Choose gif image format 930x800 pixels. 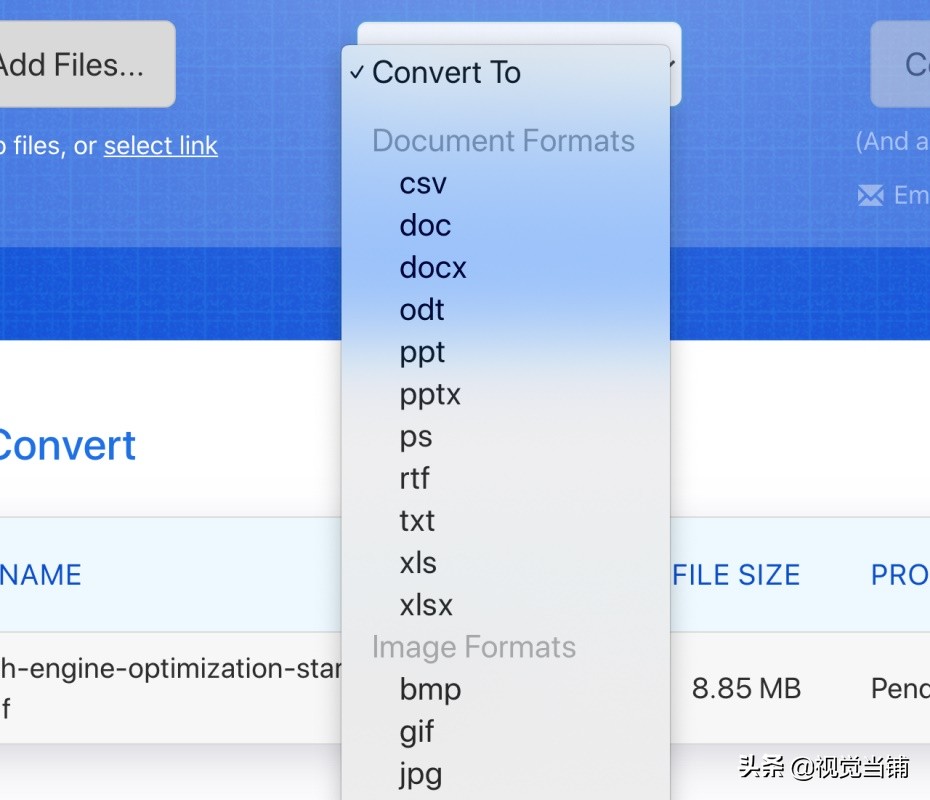(417, 732)
